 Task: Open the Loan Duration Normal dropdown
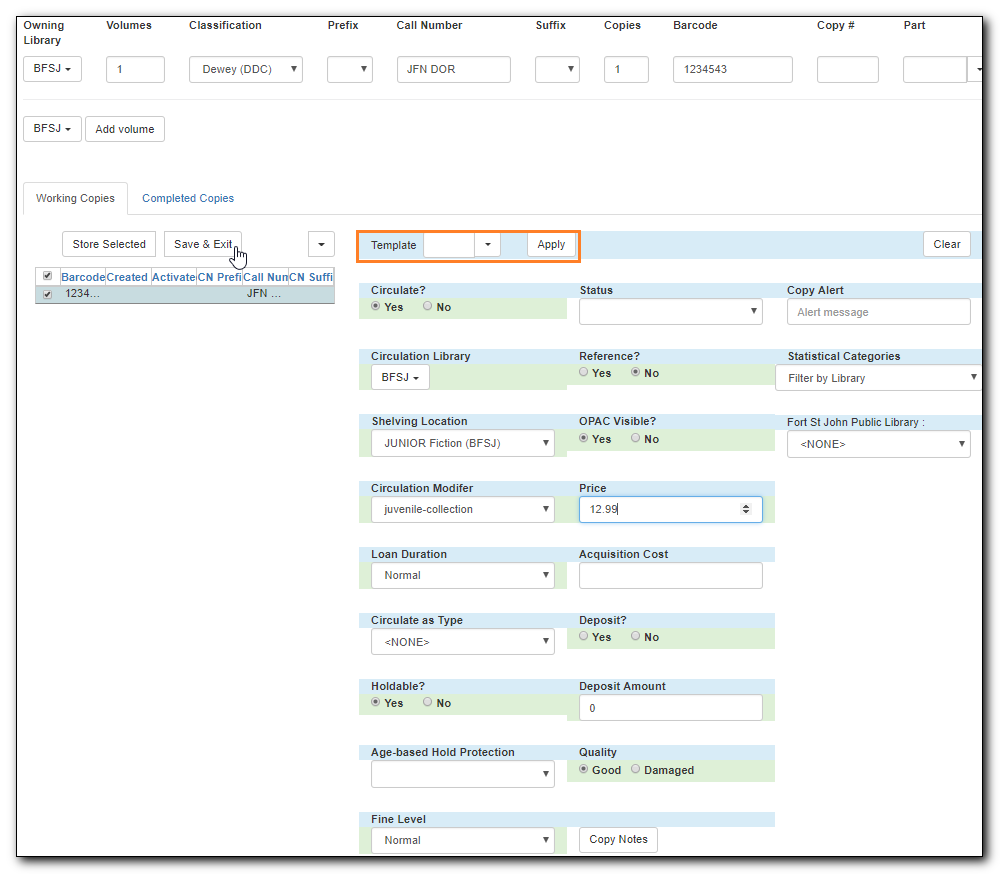[x=463, y=575]
